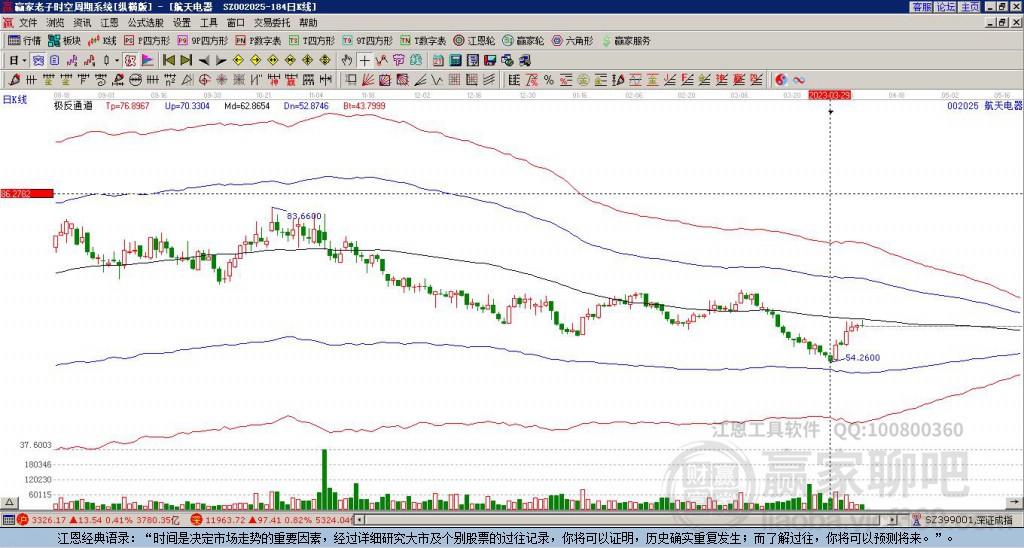Click the 论坛 forum button
The width and height of the screenshot is (1024, 548).
pos(945,6)
